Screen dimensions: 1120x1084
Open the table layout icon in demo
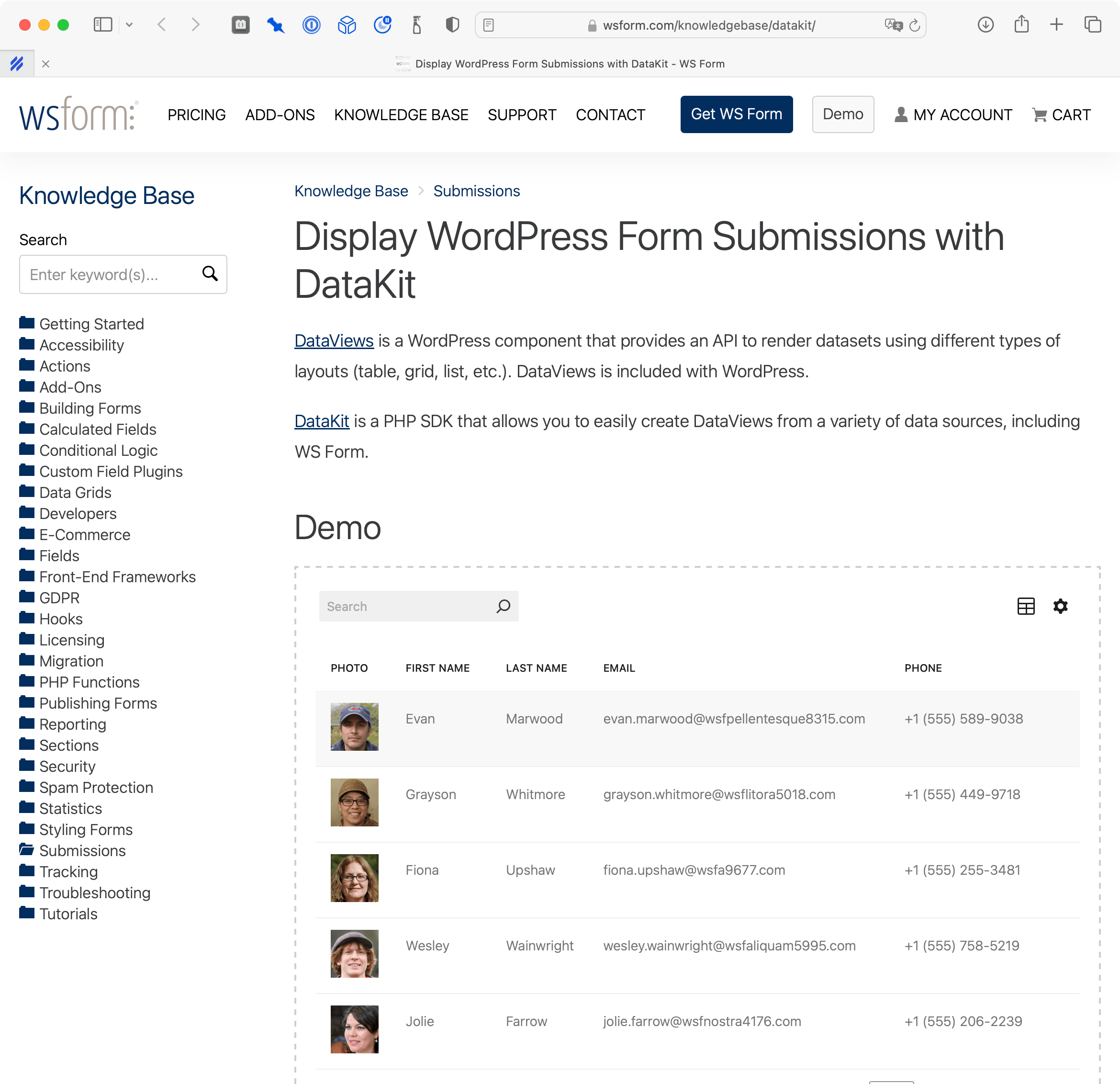[1026, 606]
